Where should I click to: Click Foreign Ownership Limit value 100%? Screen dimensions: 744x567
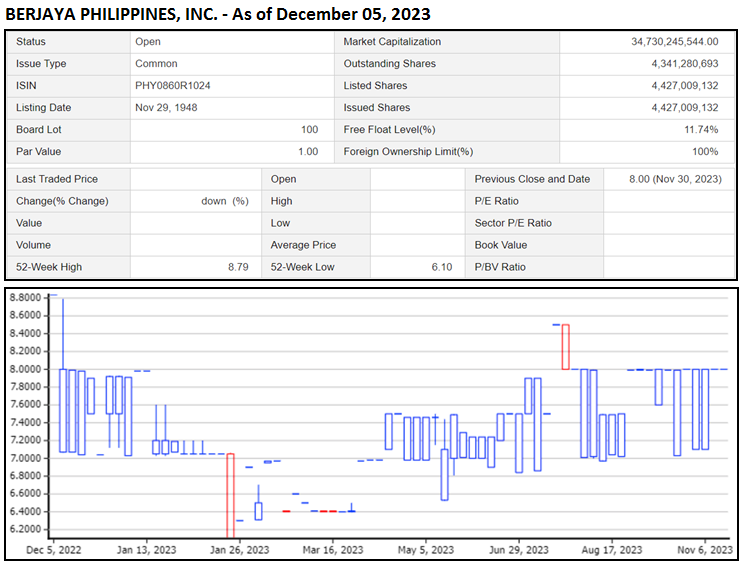705,151
